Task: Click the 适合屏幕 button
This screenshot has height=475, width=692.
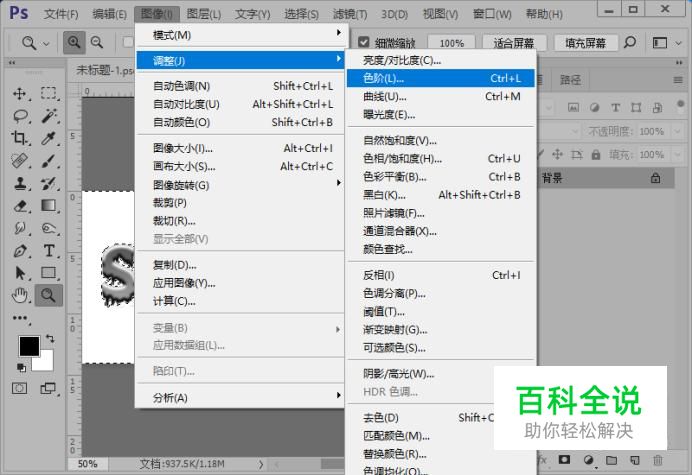Action: 514,43
